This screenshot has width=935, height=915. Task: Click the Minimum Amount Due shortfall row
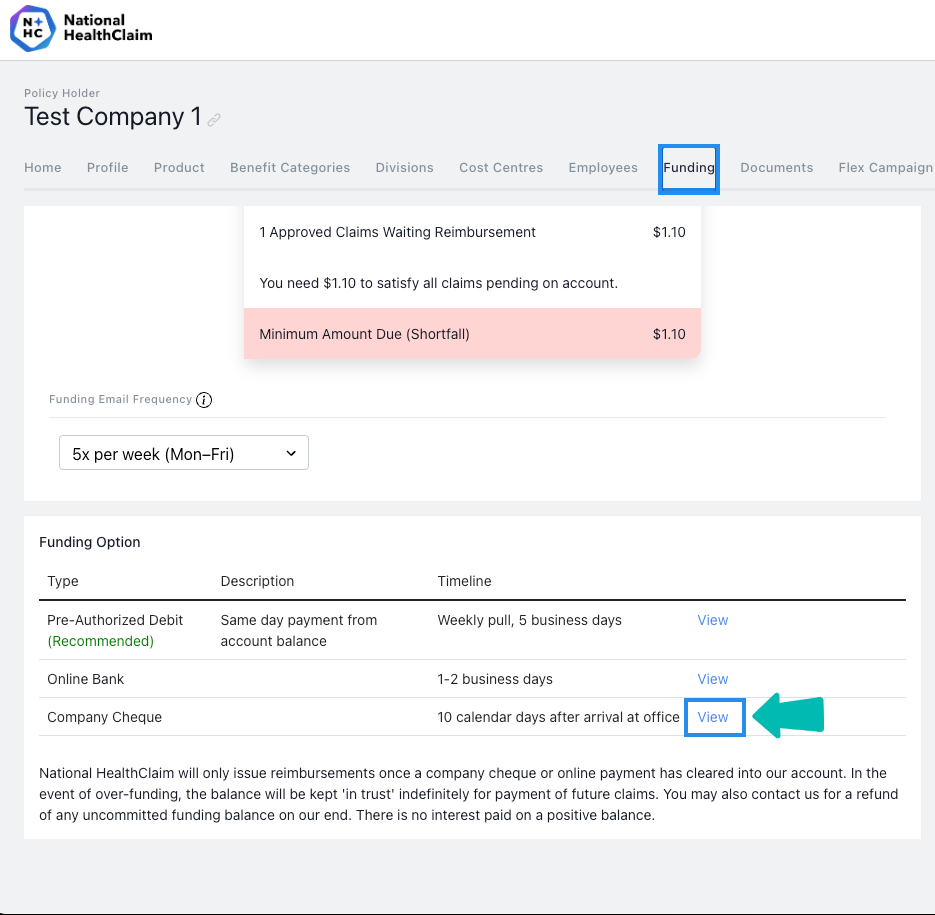pyautogui.click(x=472, y=334)
